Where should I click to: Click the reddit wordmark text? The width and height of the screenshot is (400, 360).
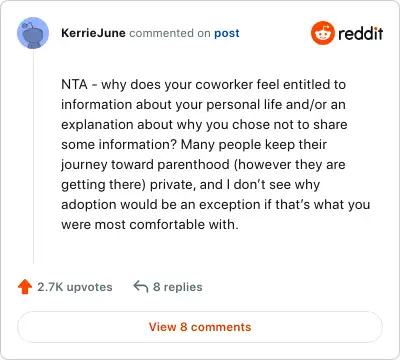(x=360, y=33)
